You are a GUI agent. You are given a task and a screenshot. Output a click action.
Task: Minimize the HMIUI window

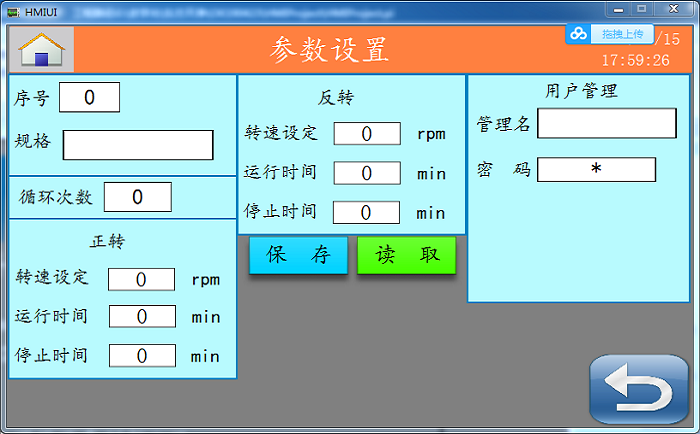click(617, 8)
